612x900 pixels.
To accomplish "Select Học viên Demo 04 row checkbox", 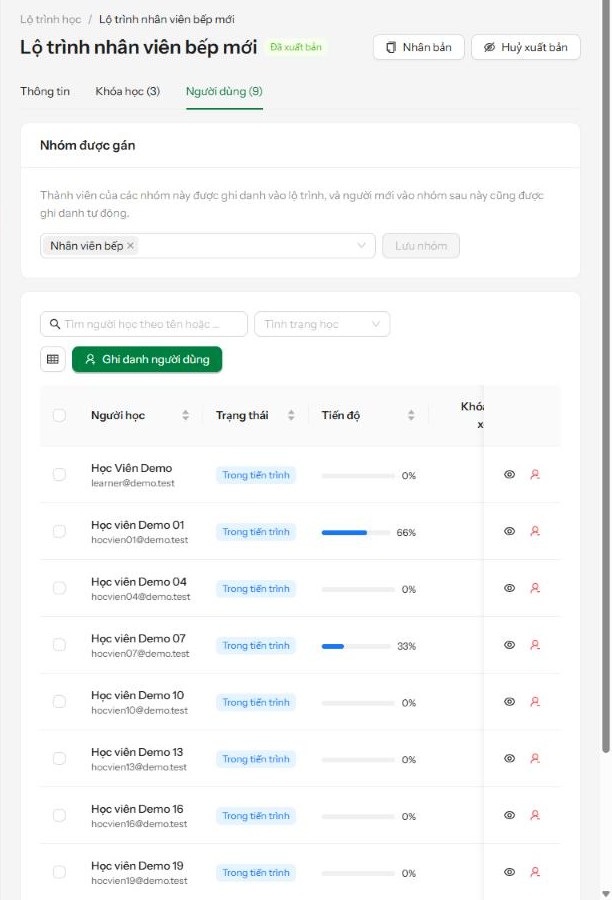I will [x=59, y=588].
